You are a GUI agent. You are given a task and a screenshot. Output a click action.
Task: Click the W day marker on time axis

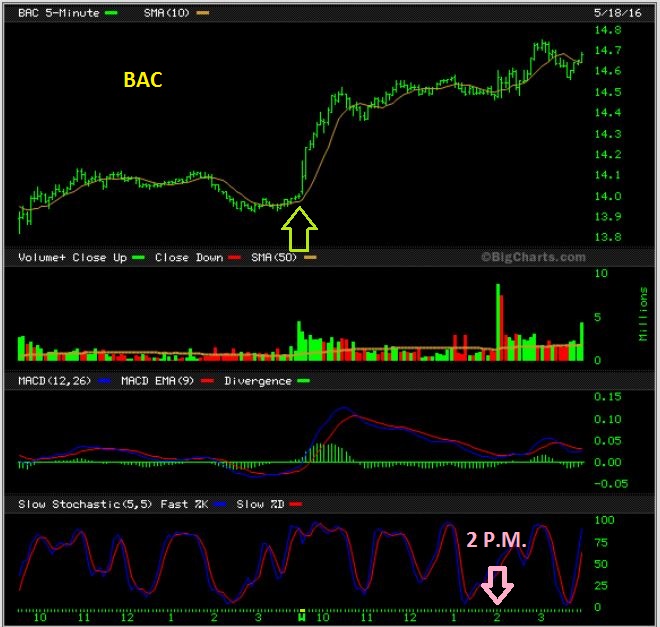(x=302, y=618)
